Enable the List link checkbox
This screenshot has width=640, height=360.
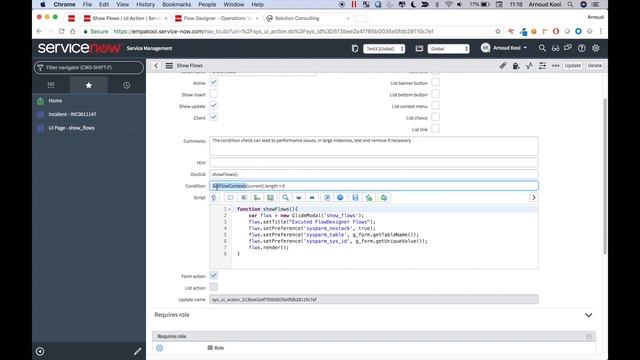436,129
